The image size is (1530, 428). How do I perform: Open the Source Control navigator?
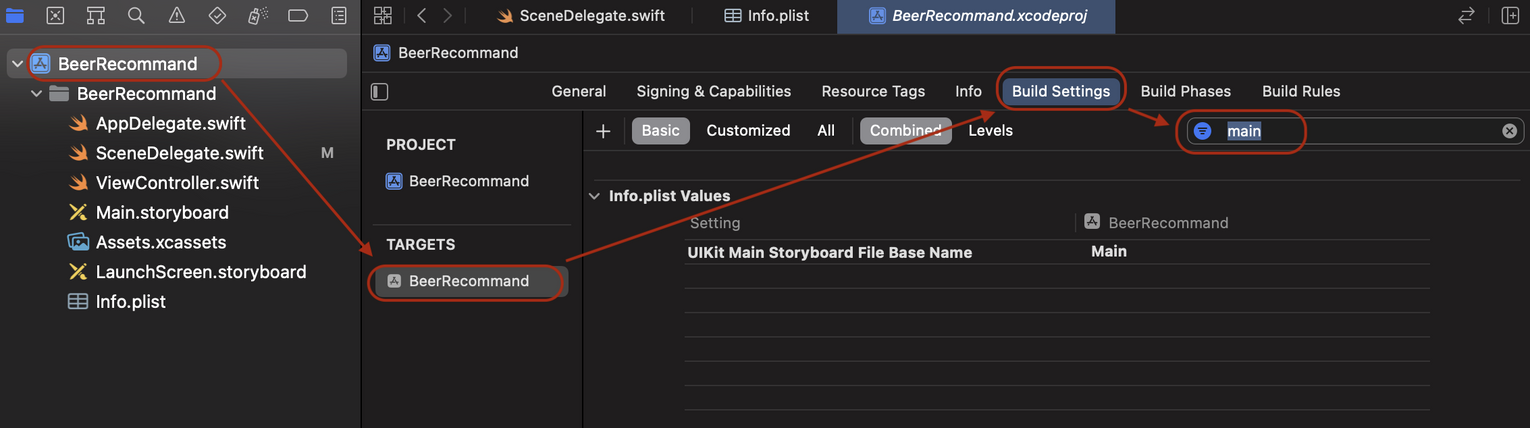[56, 15]
